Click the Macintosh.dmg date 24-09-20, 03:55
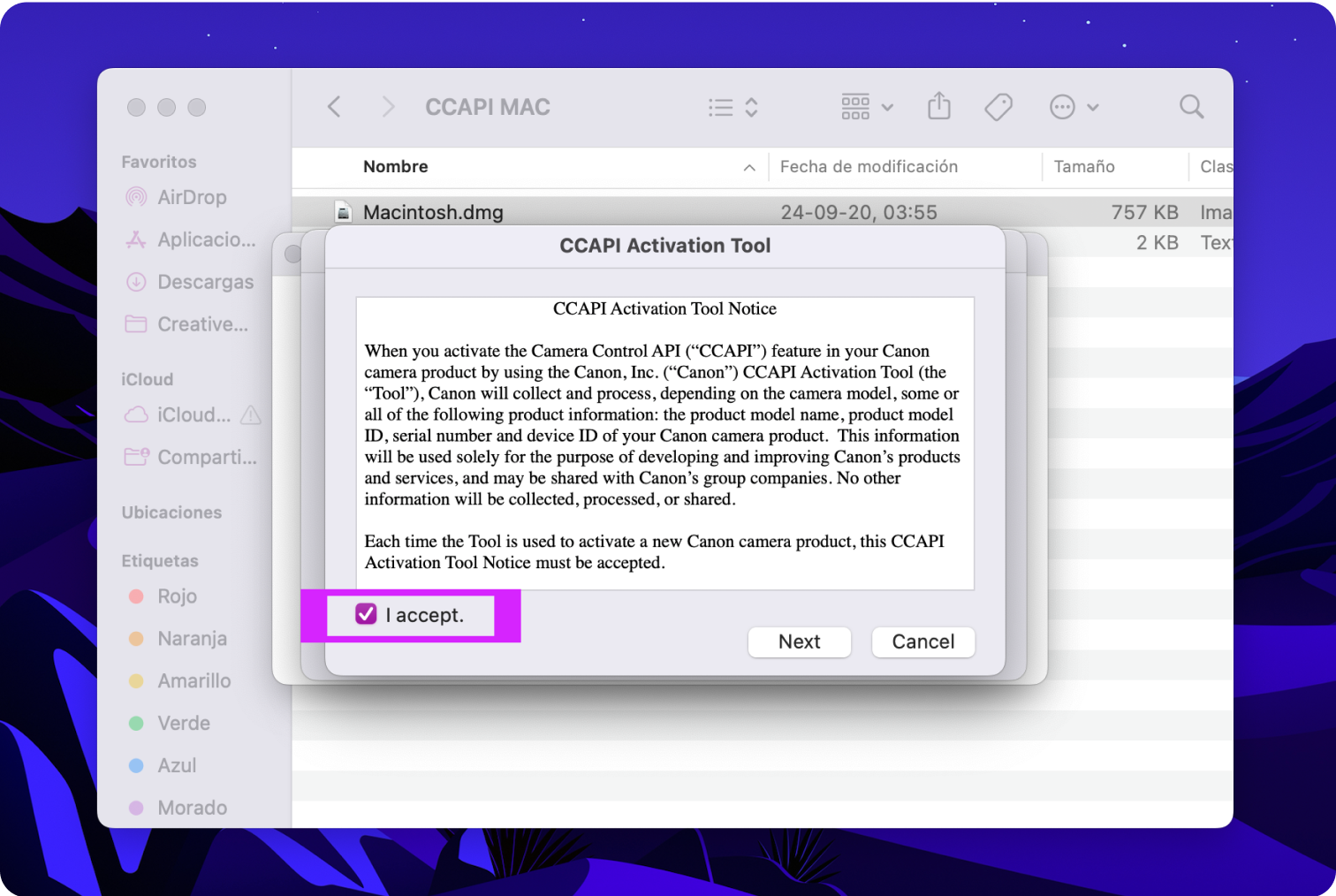Viewport: 1336px width, 896px height. click(x=859, y=212)
